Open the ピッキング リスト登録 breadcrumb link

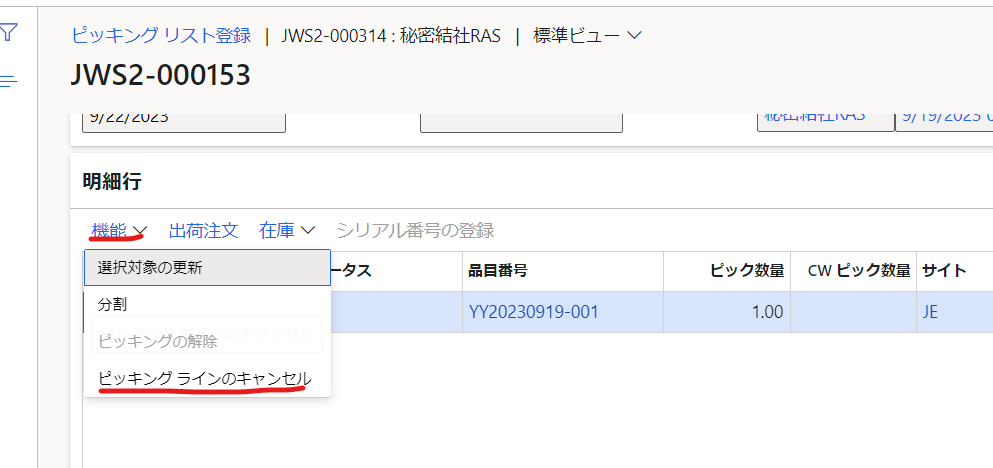pos(161,35)
